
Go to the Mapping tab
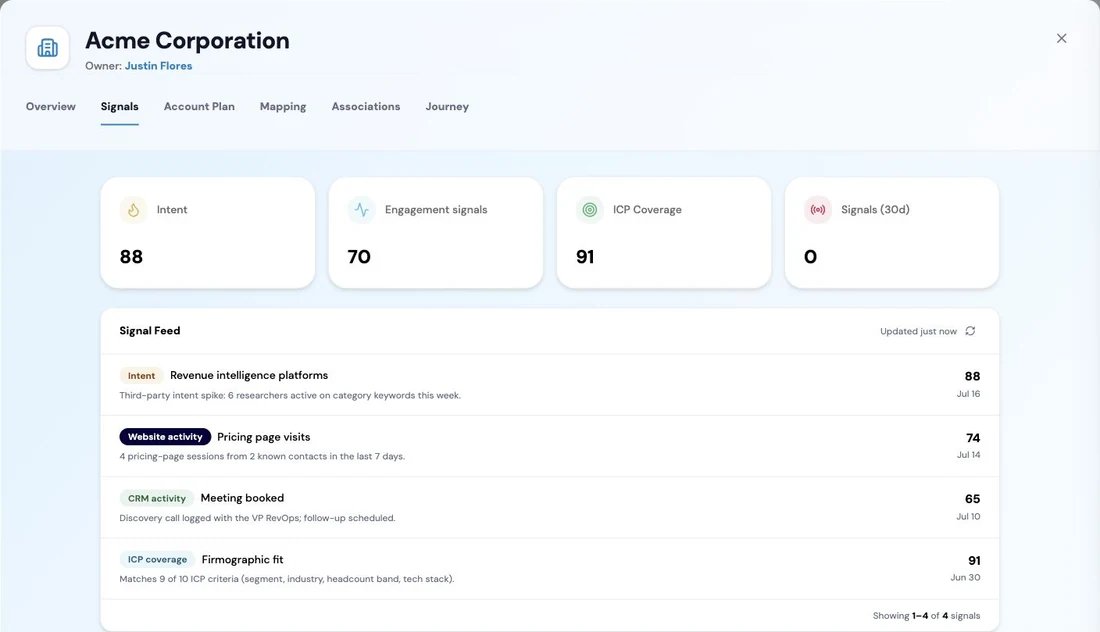[283, 107]
